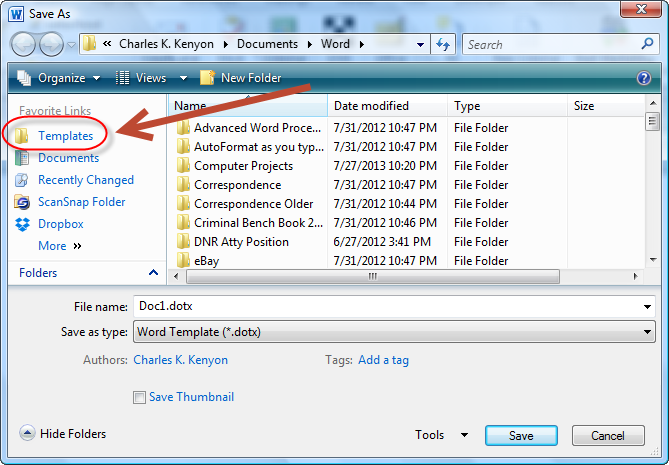669x465 pixels.
Task: Open the File name history dropdown arrow
Action: click(x=647, y=307)
